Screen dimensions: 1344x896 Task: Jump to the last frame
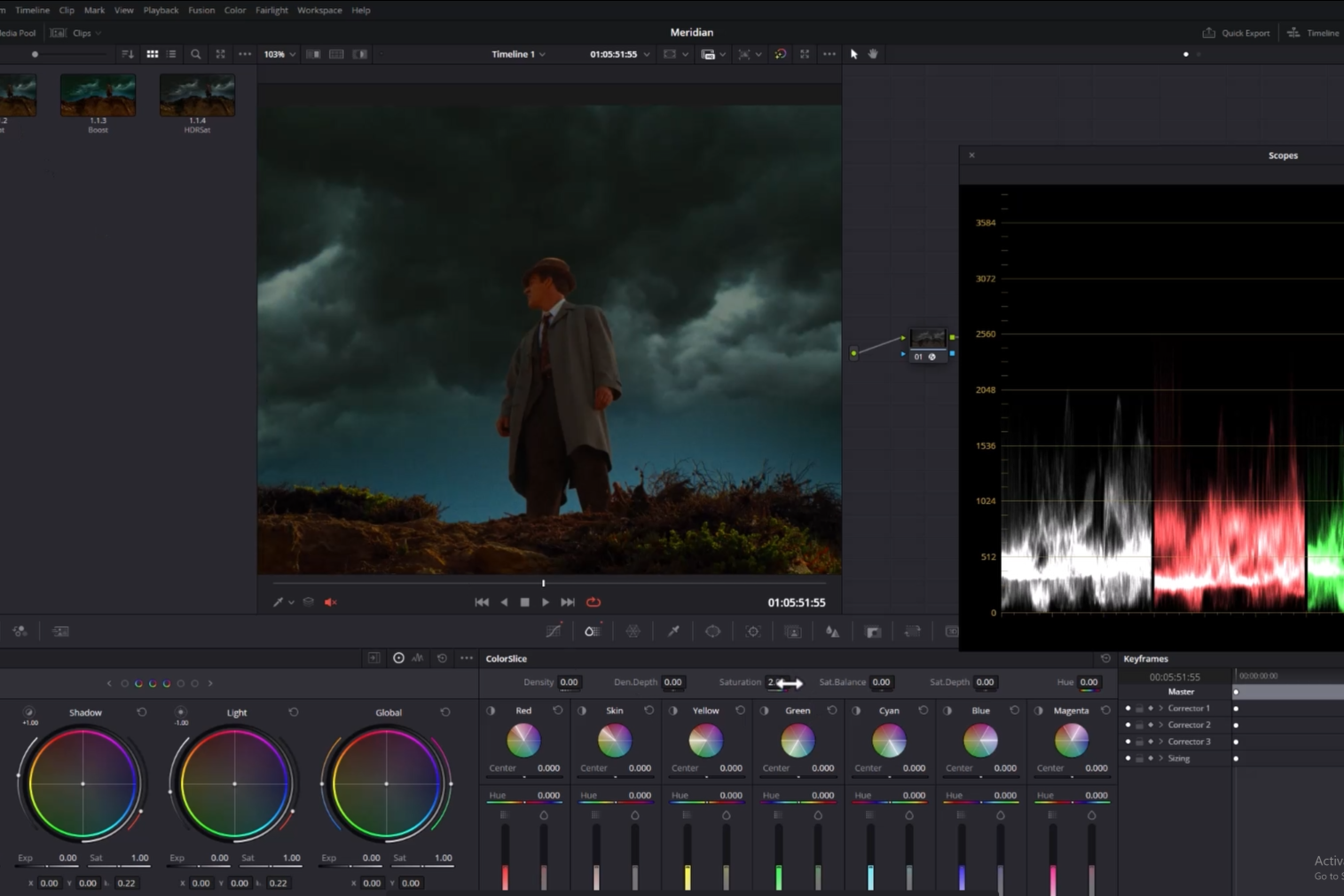point(568,602)
